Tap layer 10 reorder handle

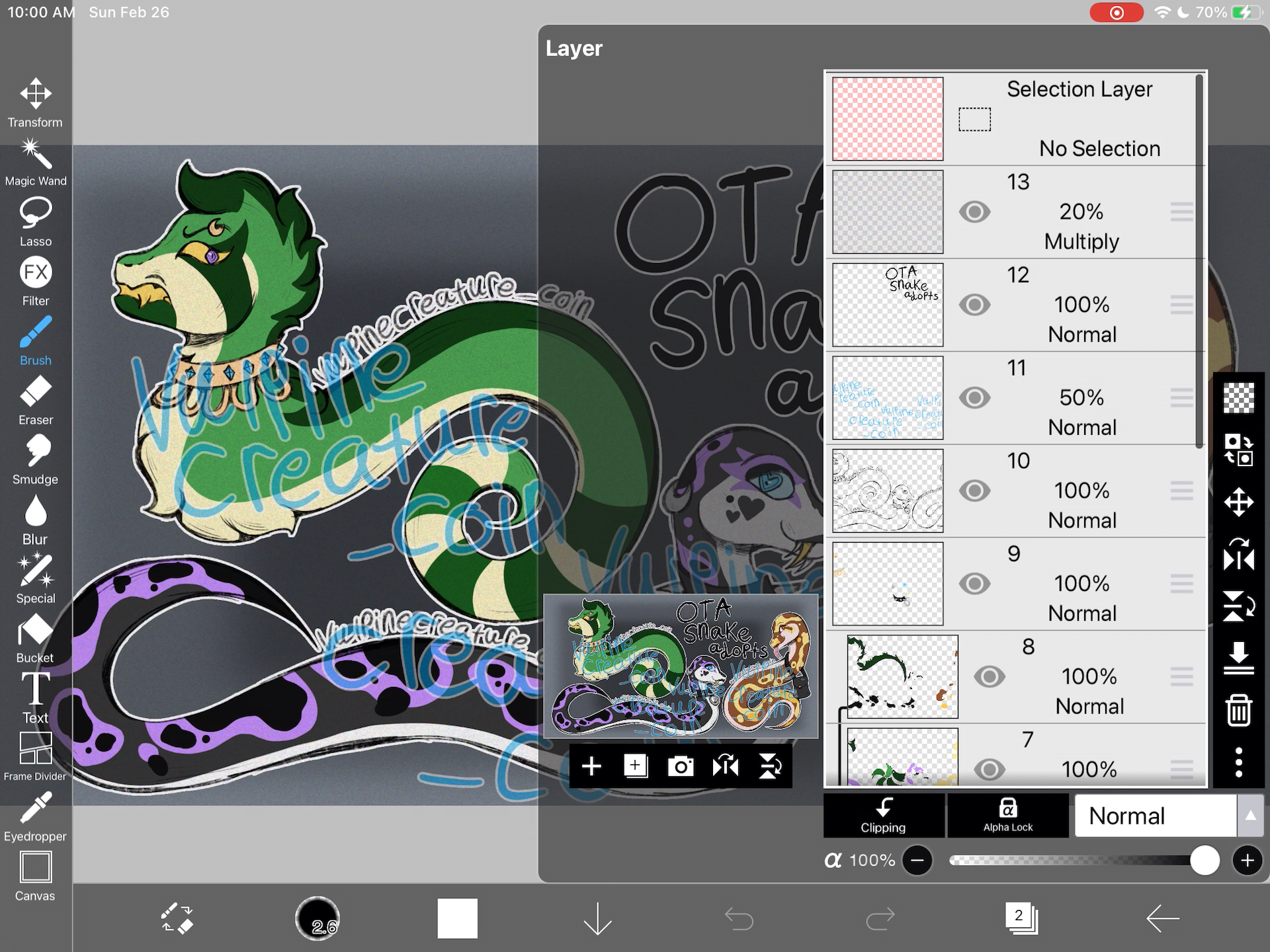(1181, 491)
